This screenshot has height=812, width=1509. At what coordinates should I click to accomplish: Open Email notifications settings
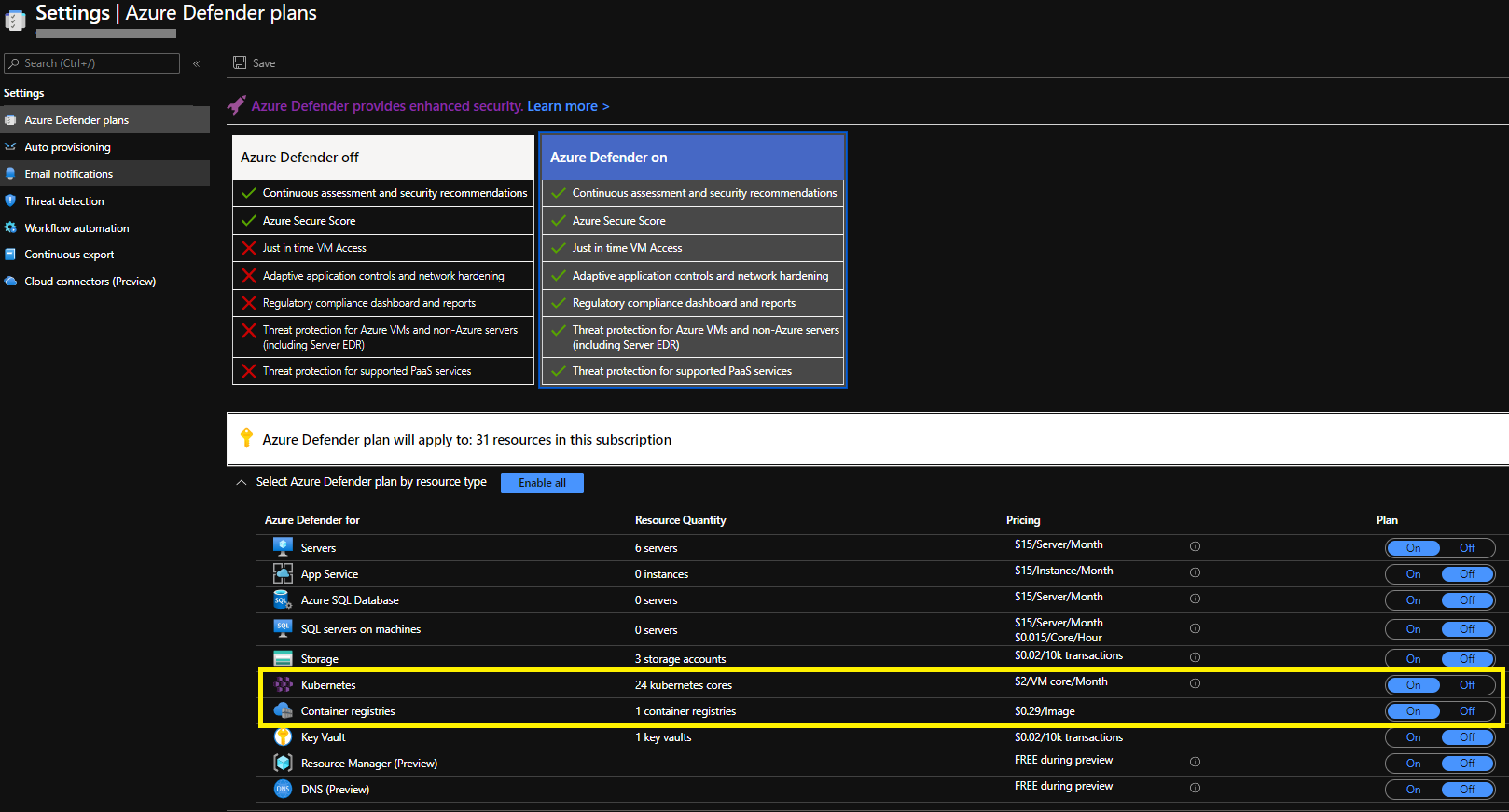(x=104, y=174)
